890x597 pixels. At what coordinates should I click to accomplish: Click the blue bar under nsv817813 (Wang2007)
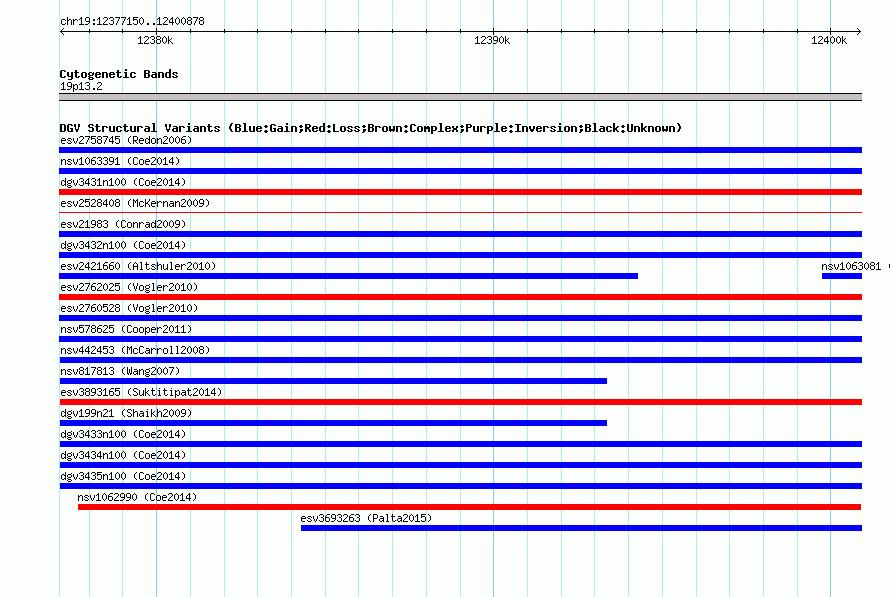click(333, 381)
